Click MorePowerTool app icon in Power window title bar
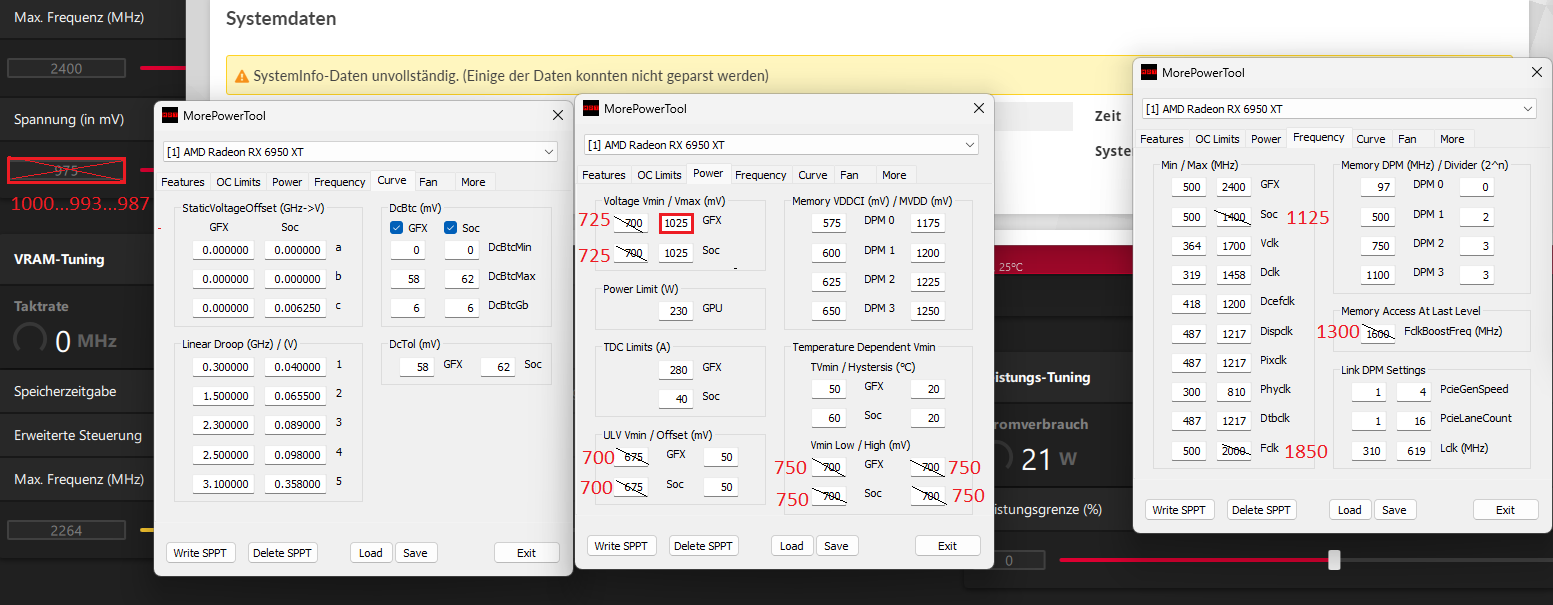Image resolution: width=1553 pixels, height=605 pixels. coord(591,108)
